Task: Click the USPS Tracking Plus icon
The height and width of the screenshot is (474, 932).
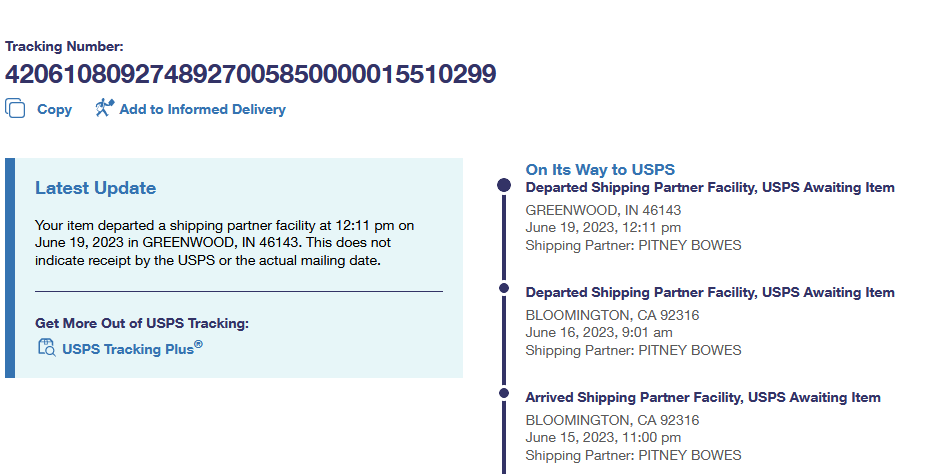Action: click(x=46, y=347)
